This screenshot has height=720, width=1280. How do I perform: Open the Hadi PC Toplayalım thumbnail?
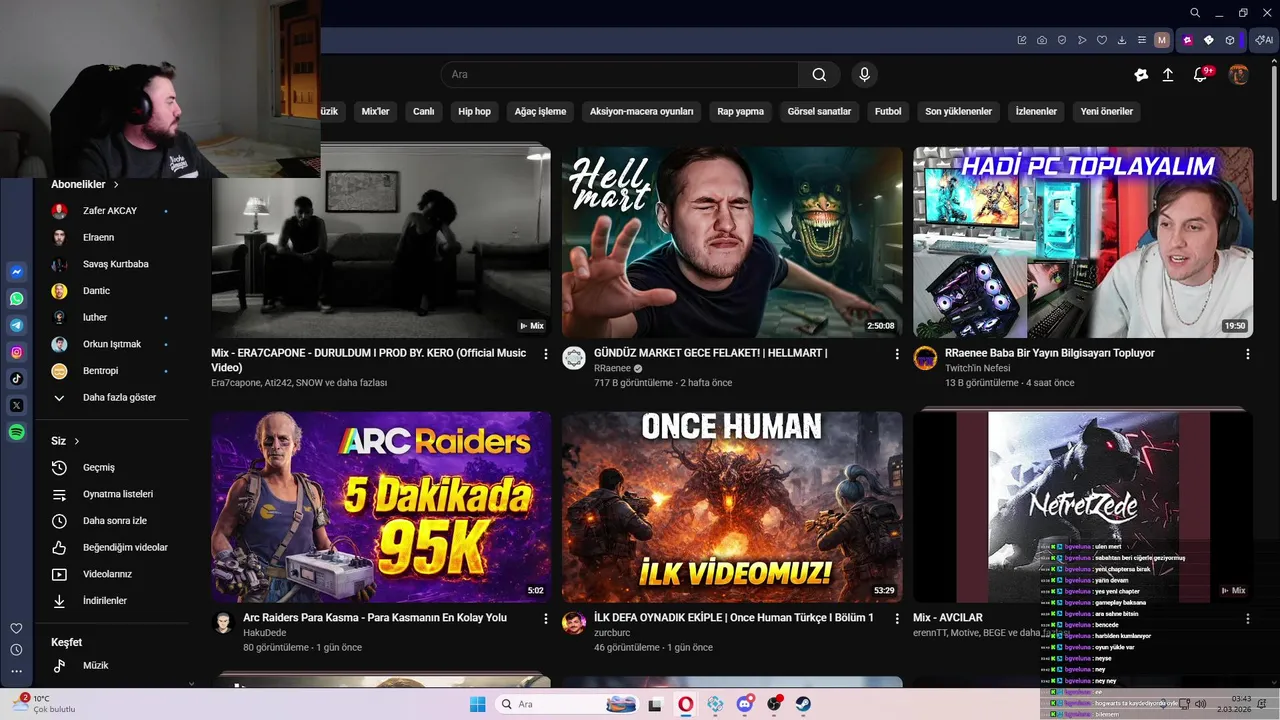1083,242
